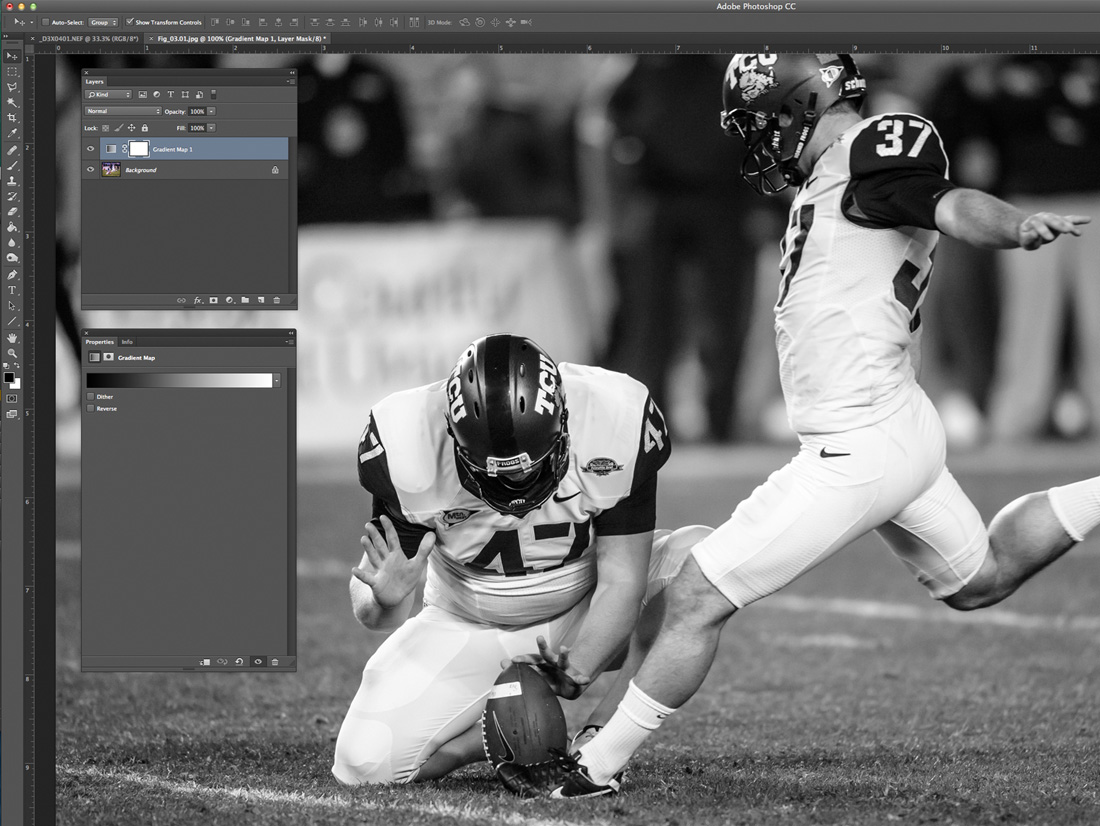Filter layers by type layers icon
The image size is (1100, 826).
170,94
